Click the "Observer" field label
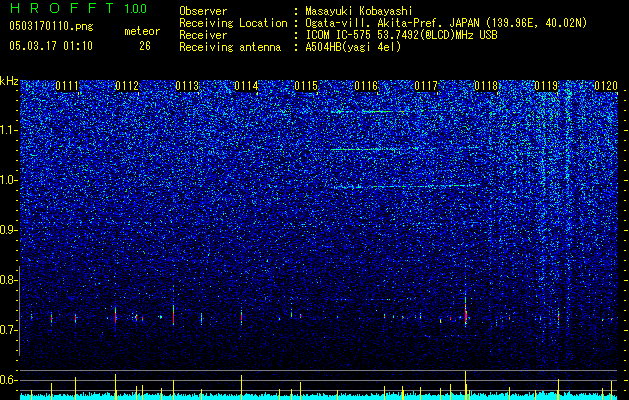629x400 pixels. pyautogui.click(x=203, y=11)
